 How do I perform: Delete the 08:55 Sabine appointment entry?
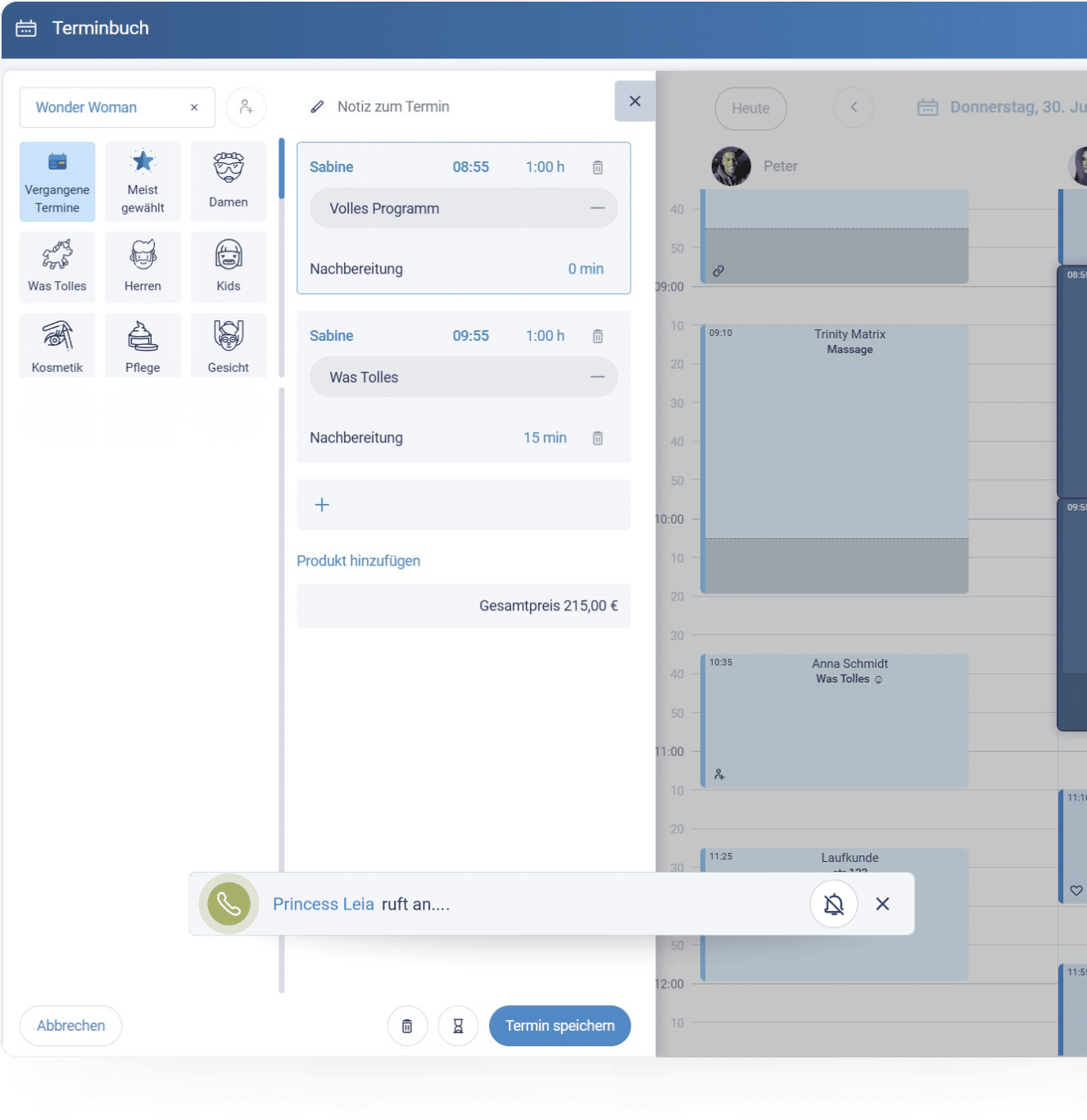tap(598, 167)
